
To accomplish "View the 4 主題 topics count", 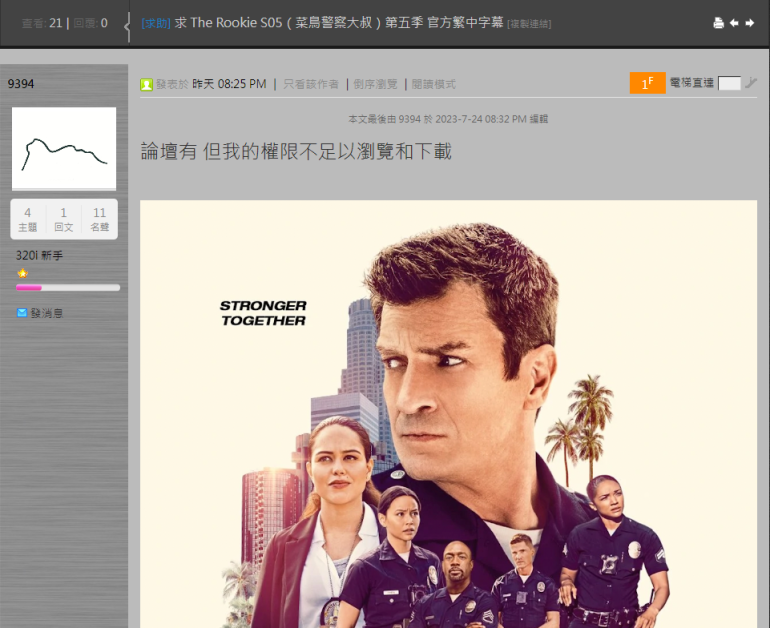I will click(28, 219).
